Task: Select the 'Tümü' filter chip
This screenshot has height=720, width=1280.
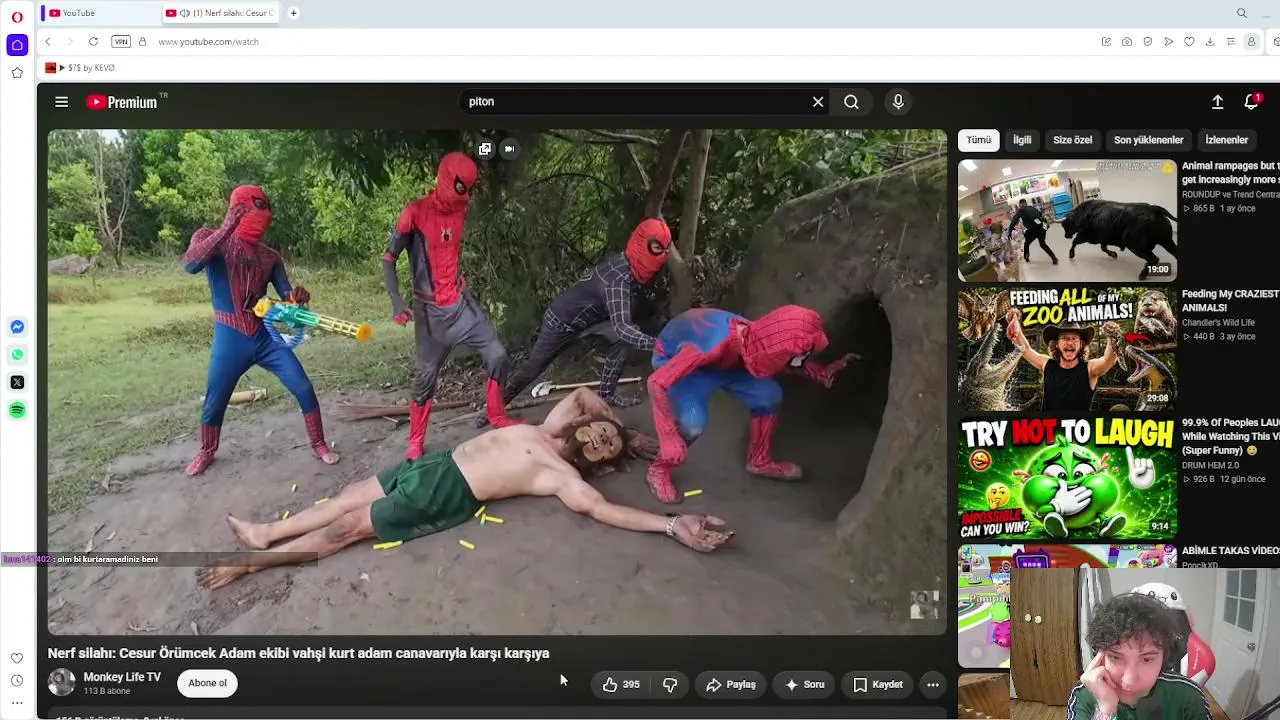Action: 978,140
